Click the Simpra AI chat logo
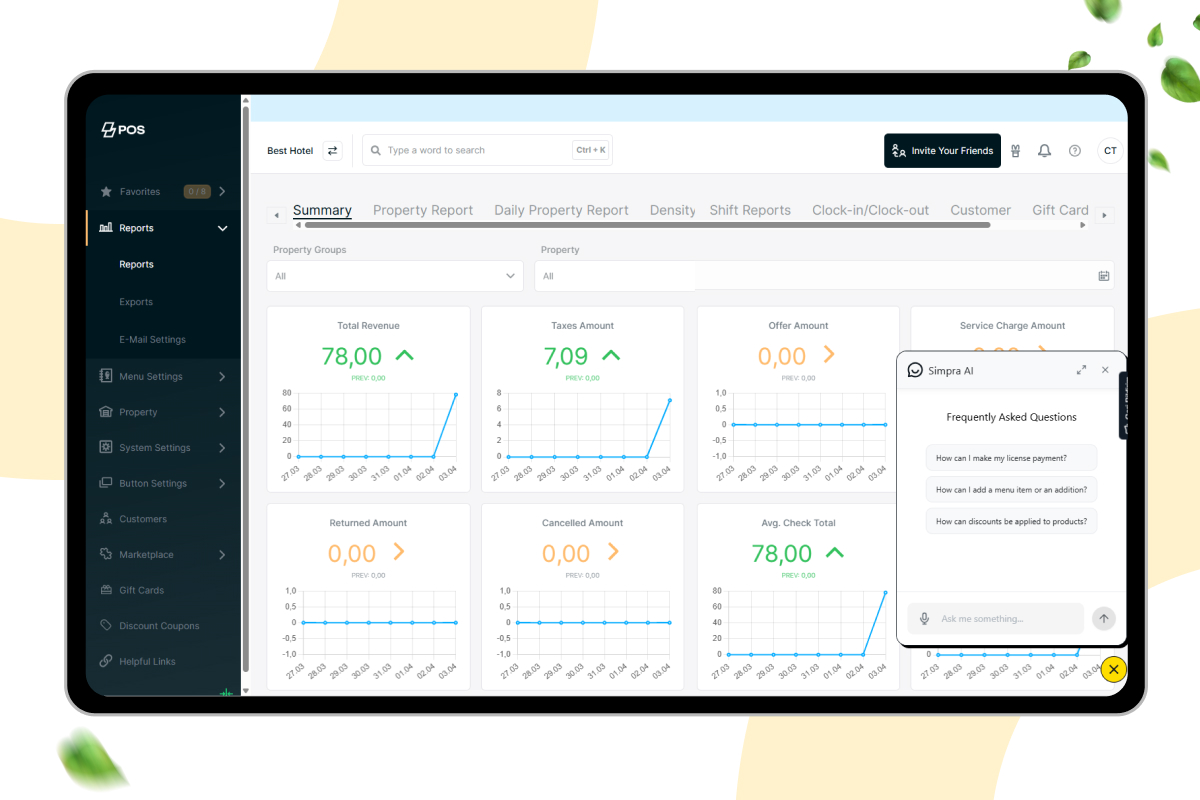Screen dimensions: 1200x800 [915, 370]
